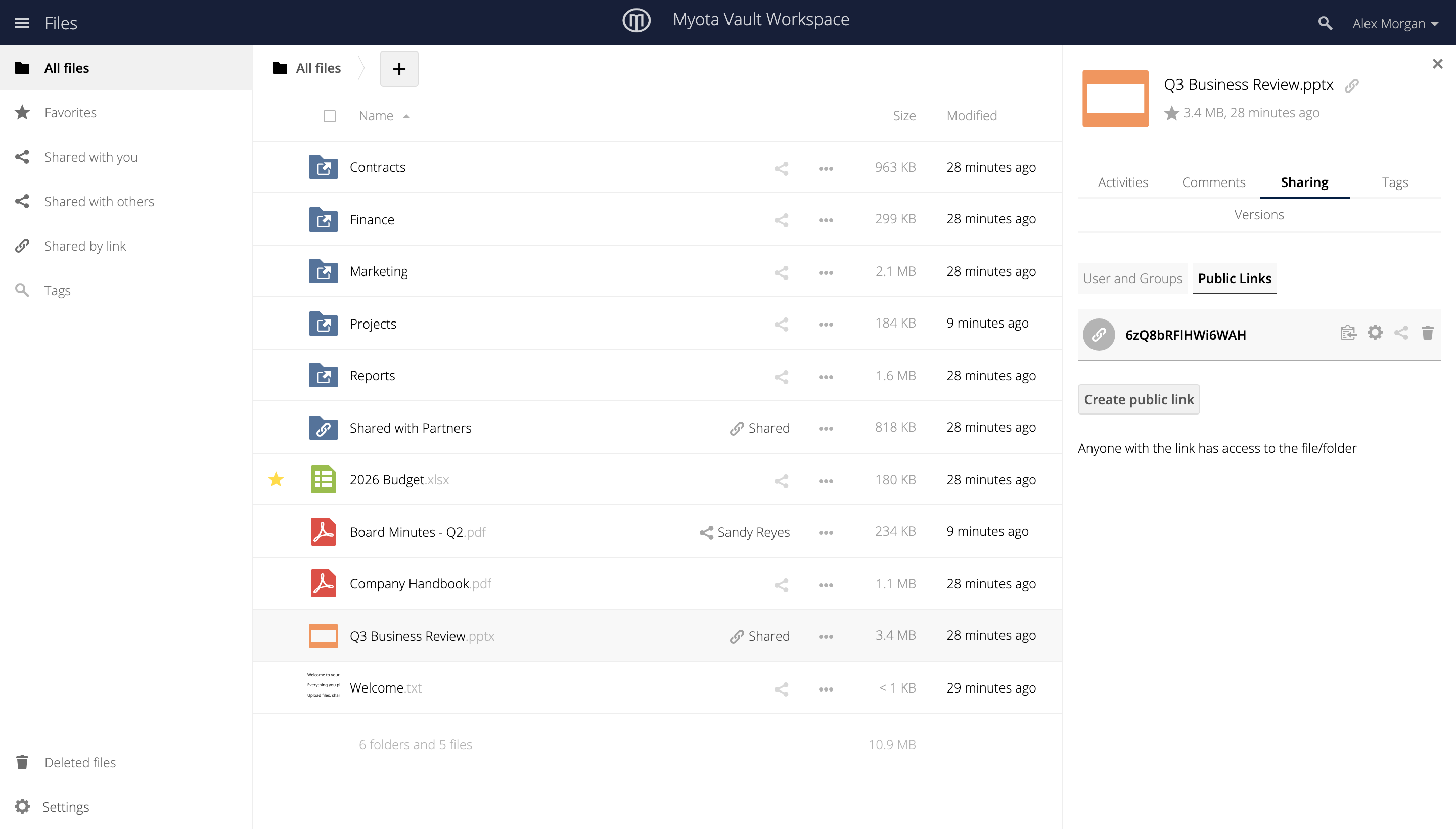This screenshot has width=1456, height=829.
Task: Open more actions for Reports
Action: click(826, 377)
